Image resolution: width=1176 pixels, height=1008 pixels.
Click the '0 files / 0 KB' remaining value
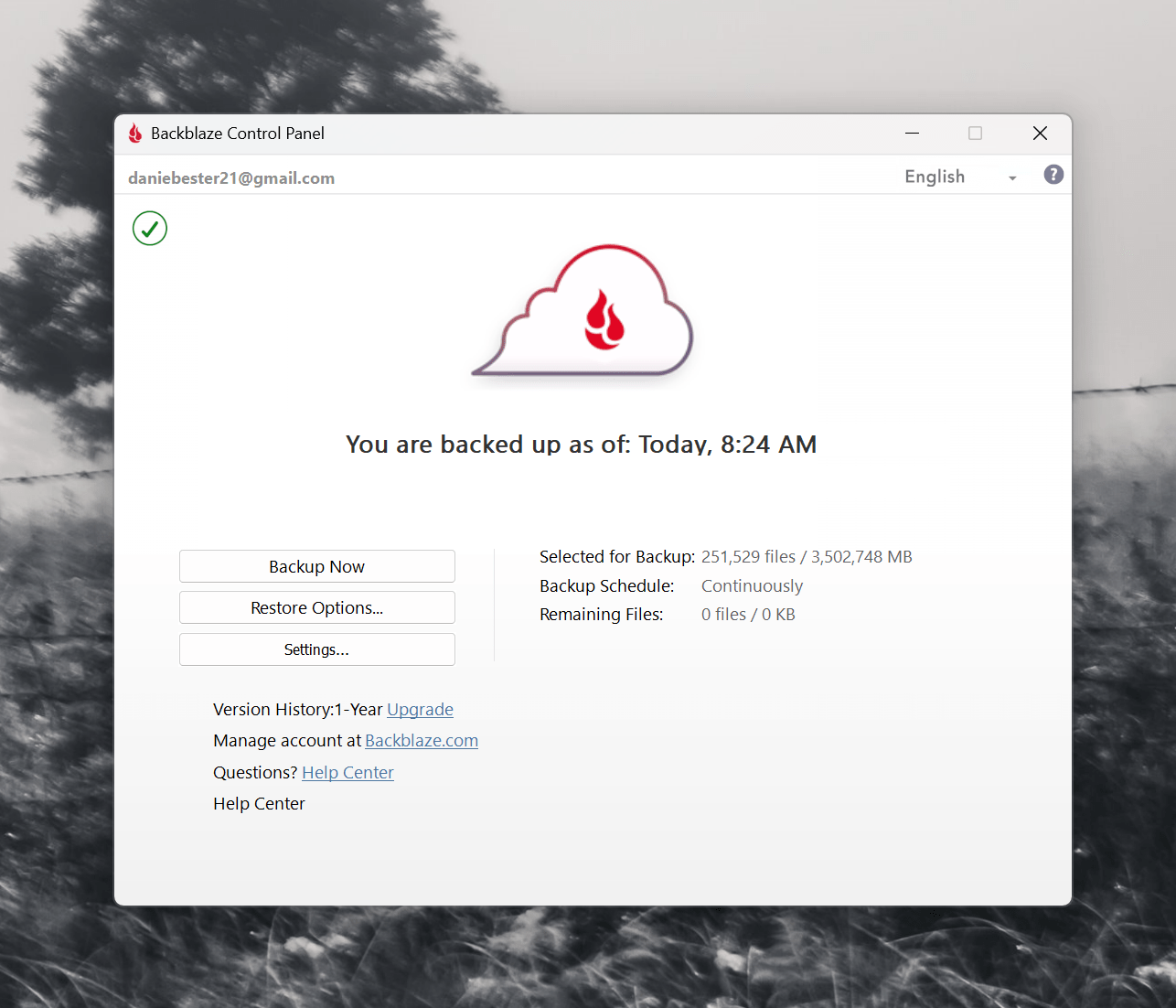pyautogui.click(x=748, y=615)
